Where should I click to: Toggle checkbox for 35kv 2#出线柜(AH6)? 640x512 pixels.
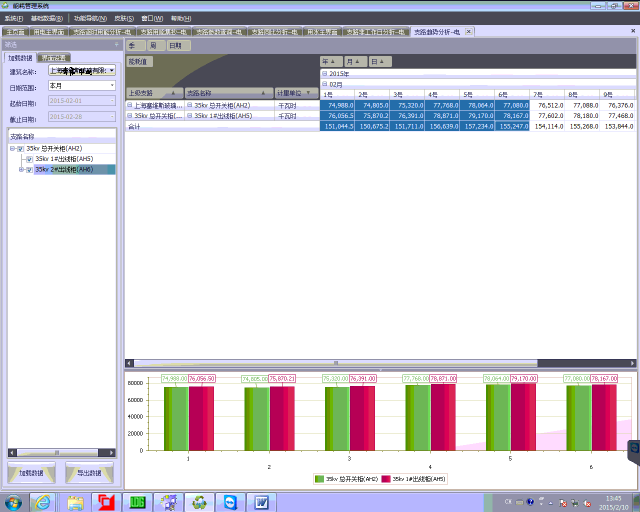click(29, 170)
